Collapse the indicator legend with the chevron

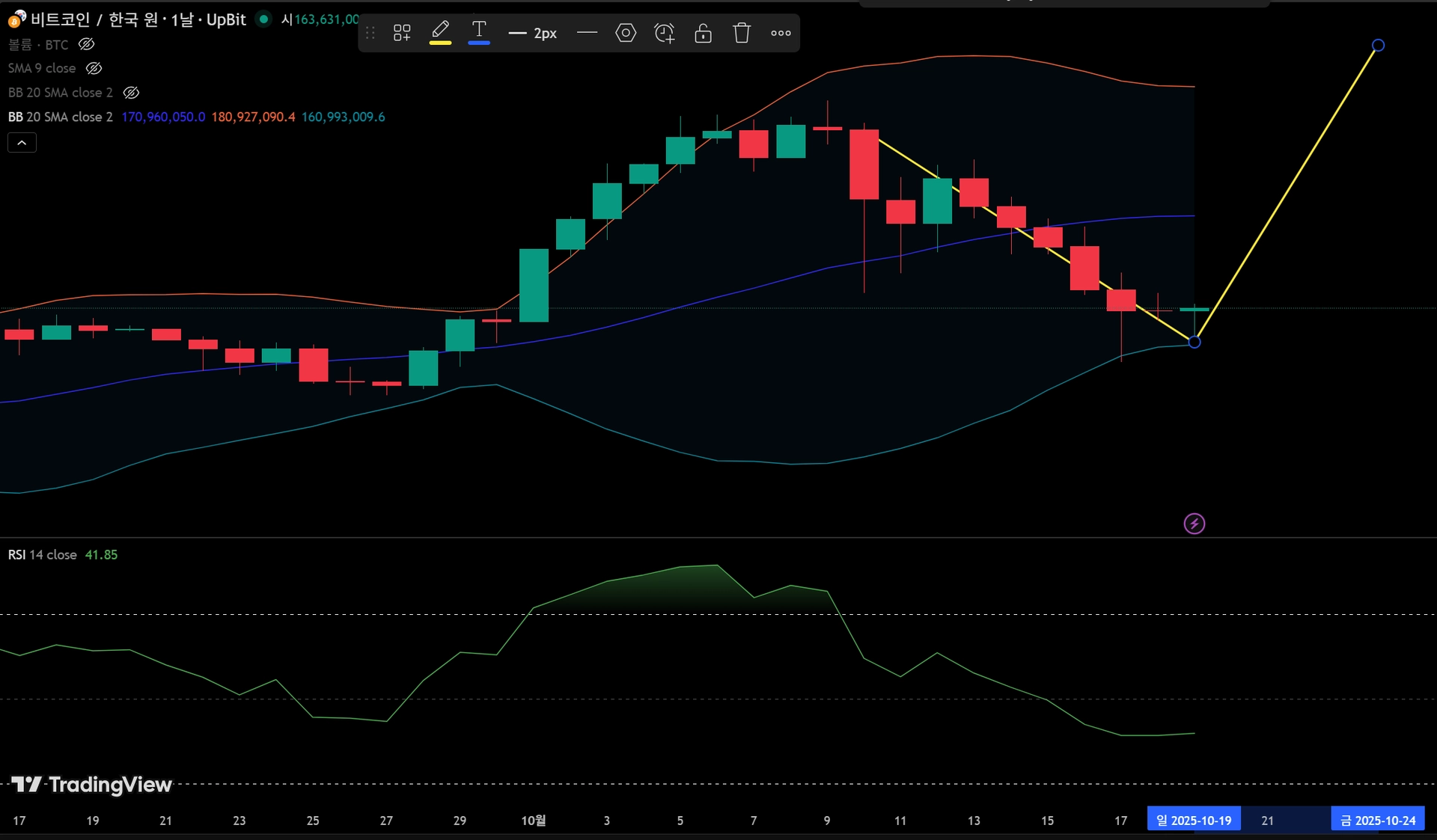pos(22,142)
